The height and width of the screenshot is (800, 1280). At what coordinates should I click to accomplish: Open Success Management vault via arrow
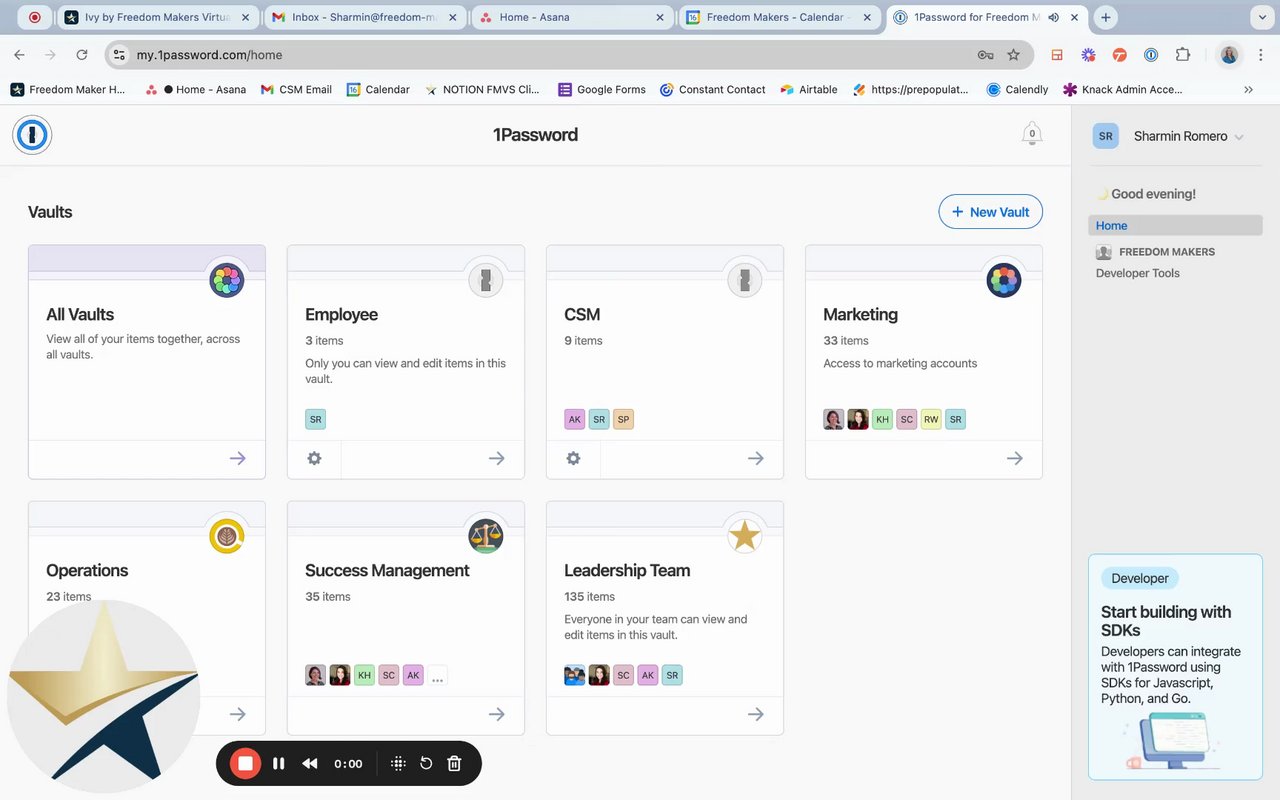pyautogui.click(x=496, y=714)
